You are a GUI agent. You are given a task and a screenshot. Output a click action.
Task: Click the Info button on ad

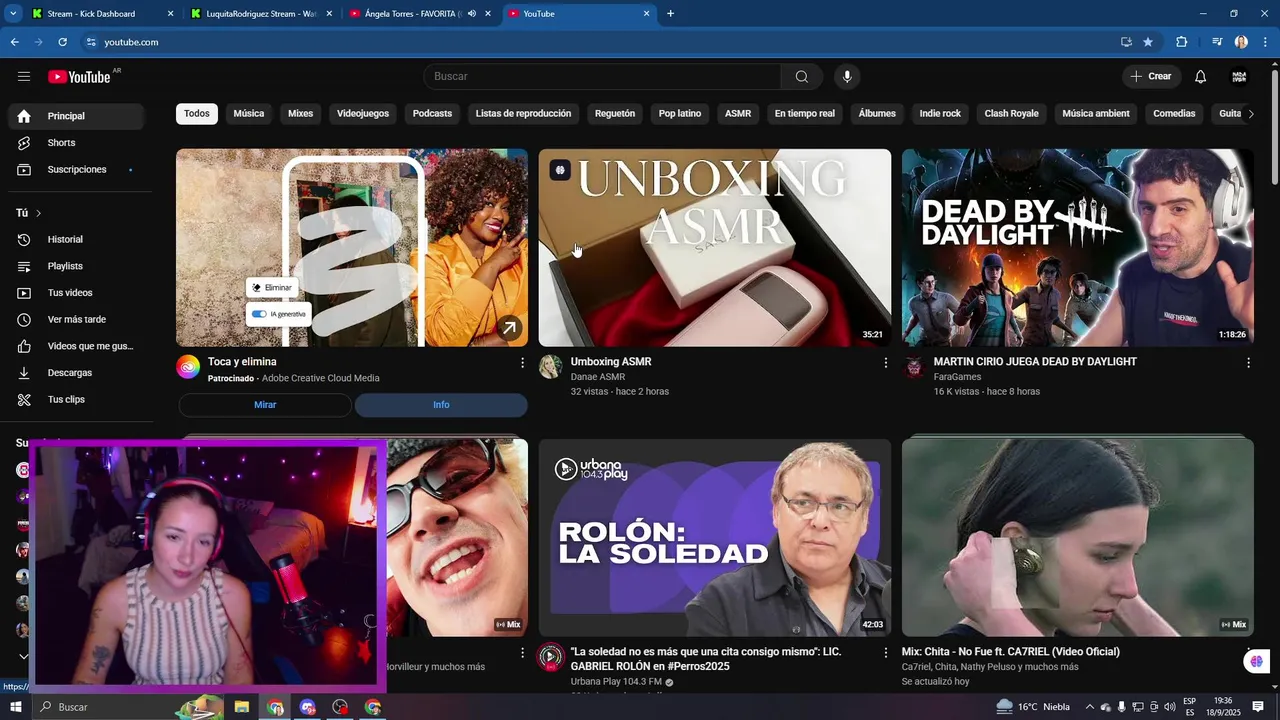pos(441,405)
